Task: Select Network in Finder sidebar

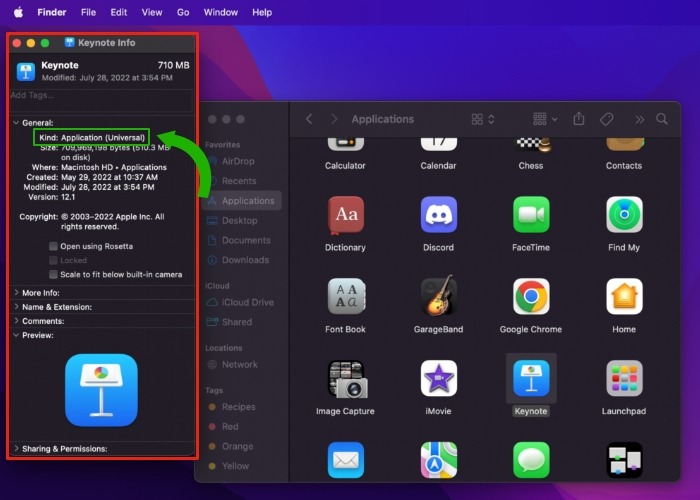Action: (x=242, y=364)
